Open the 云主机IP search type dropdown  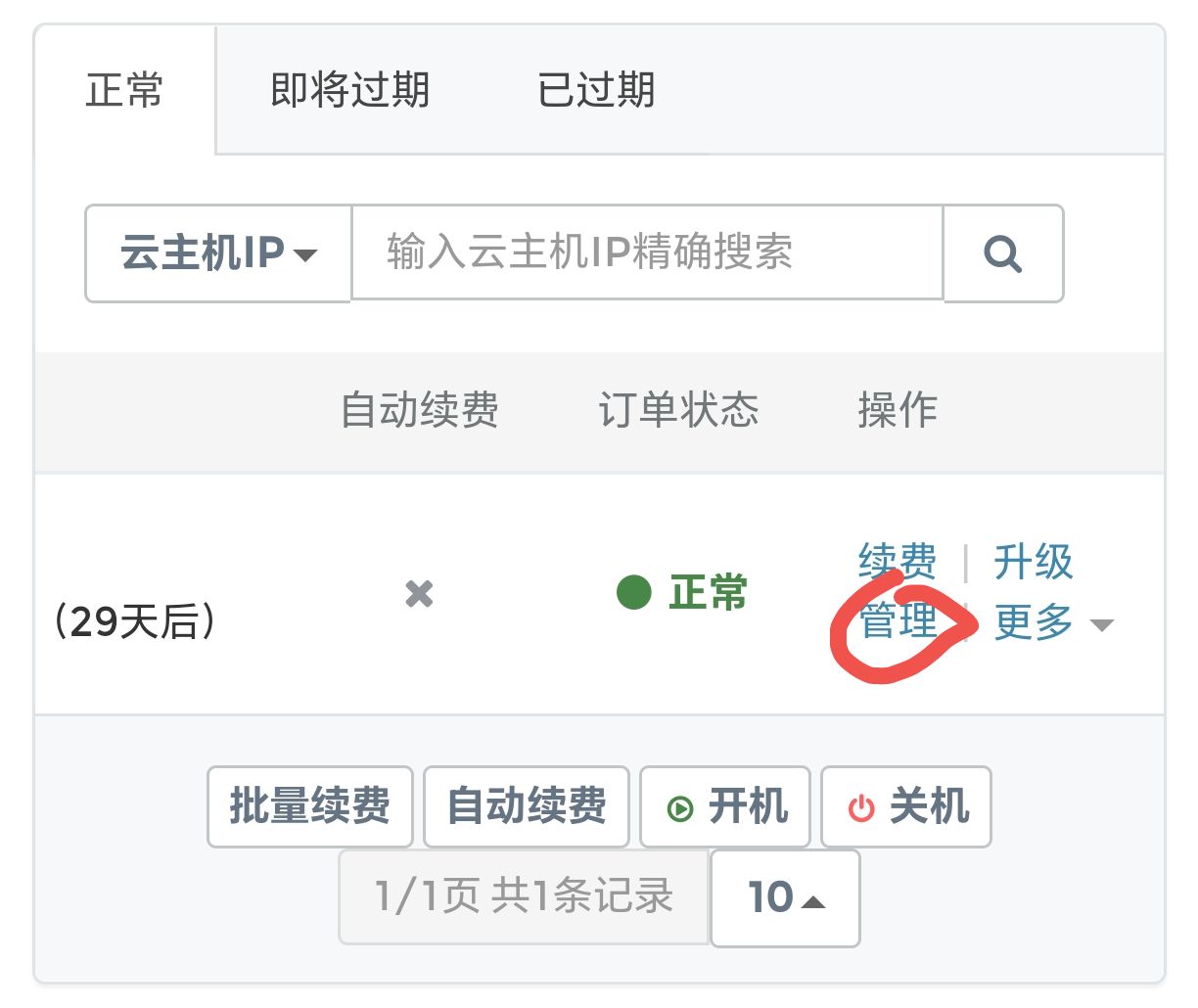coord(218,253)
